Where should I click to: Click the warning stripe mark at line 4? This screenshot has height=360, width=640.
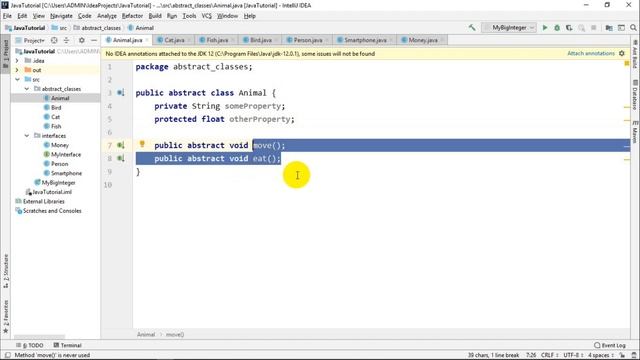click(627, 107)
